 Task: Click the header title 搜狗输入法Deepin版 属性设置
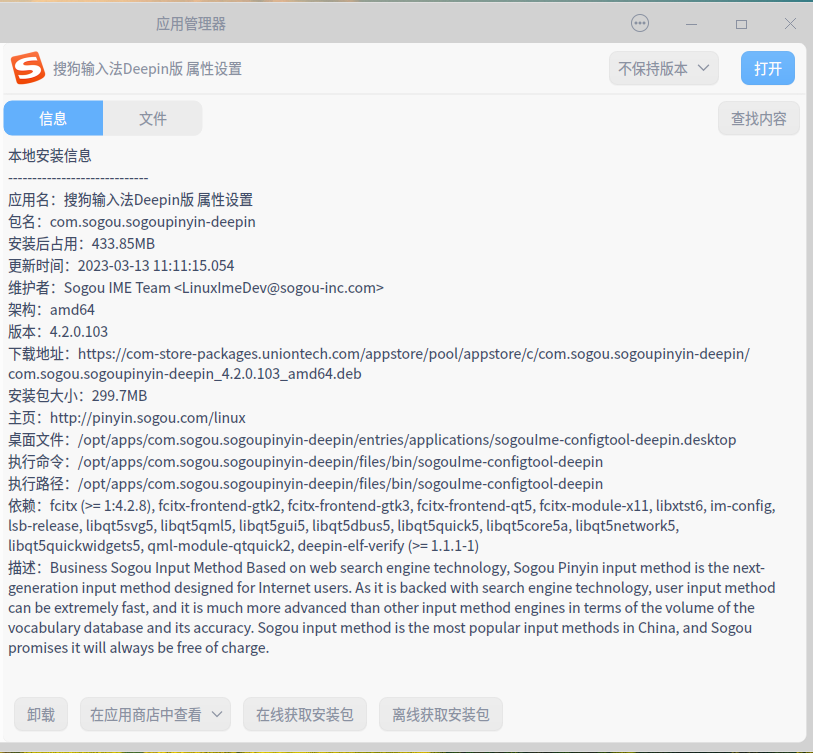[147, 68]
